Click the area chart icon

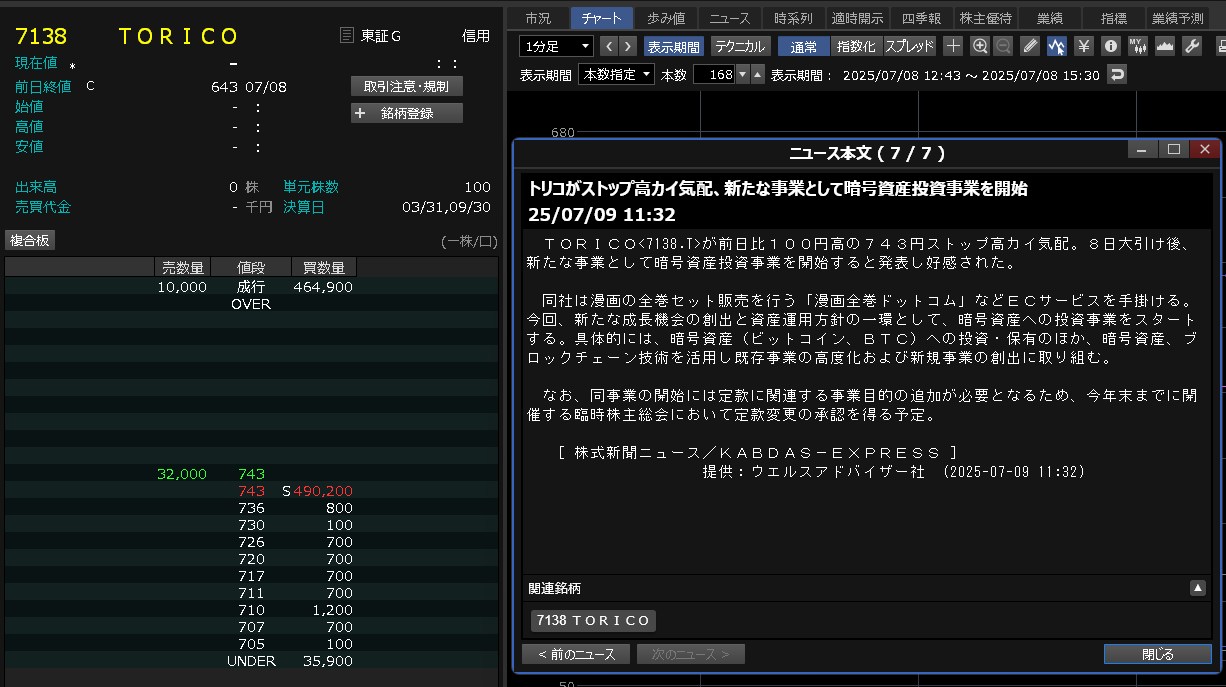[x=1164, y=46]
